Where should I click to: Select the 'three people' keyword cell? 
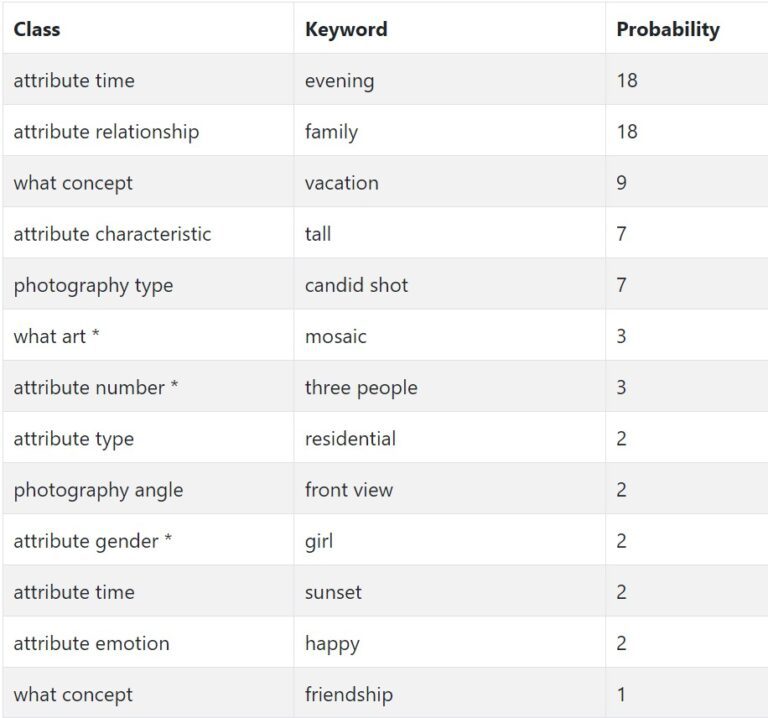coord(449,386)
